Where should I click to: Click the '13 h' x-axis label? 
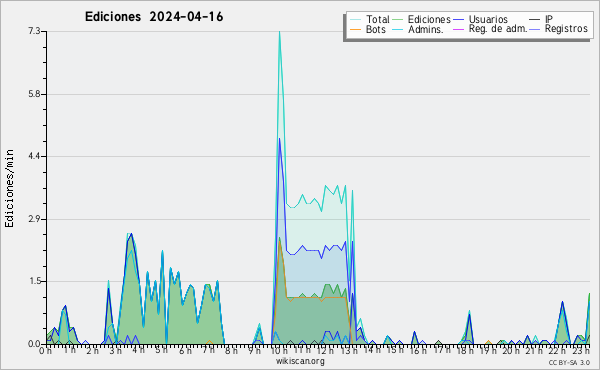pyautogui.click(x=349, y=351)
